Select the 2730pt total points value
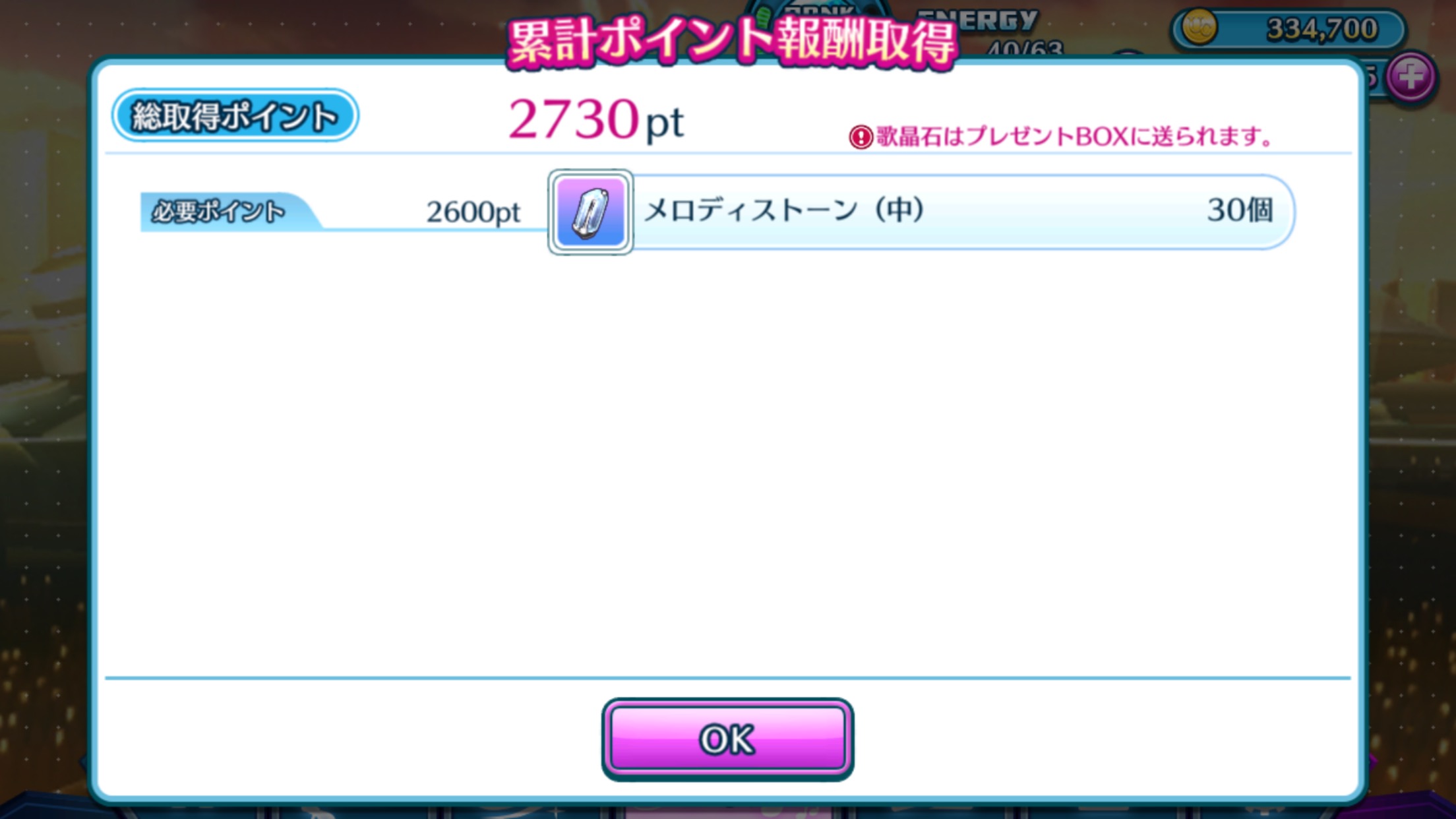 click(596, 119)
